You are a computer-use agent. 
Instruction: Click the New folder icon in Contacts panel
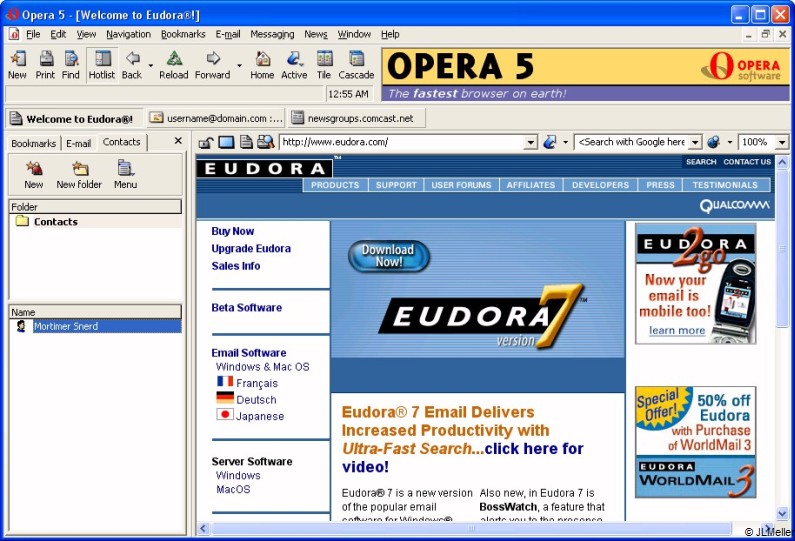[79, 174]
